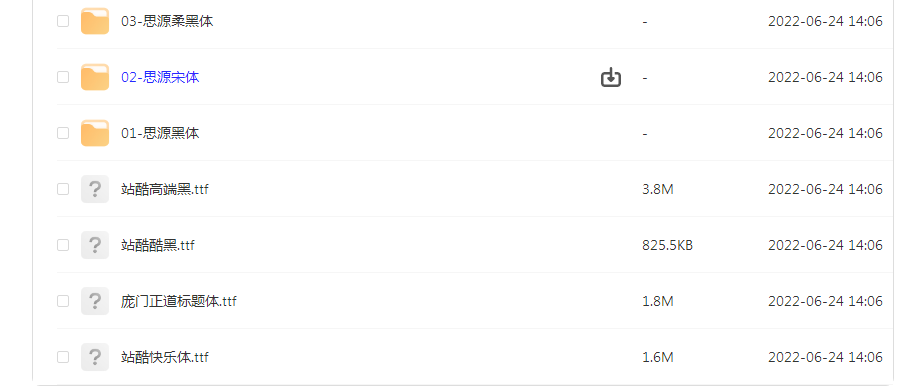Tick the checkbox for 03-思源柔黑体

click(x=63, y=21)
